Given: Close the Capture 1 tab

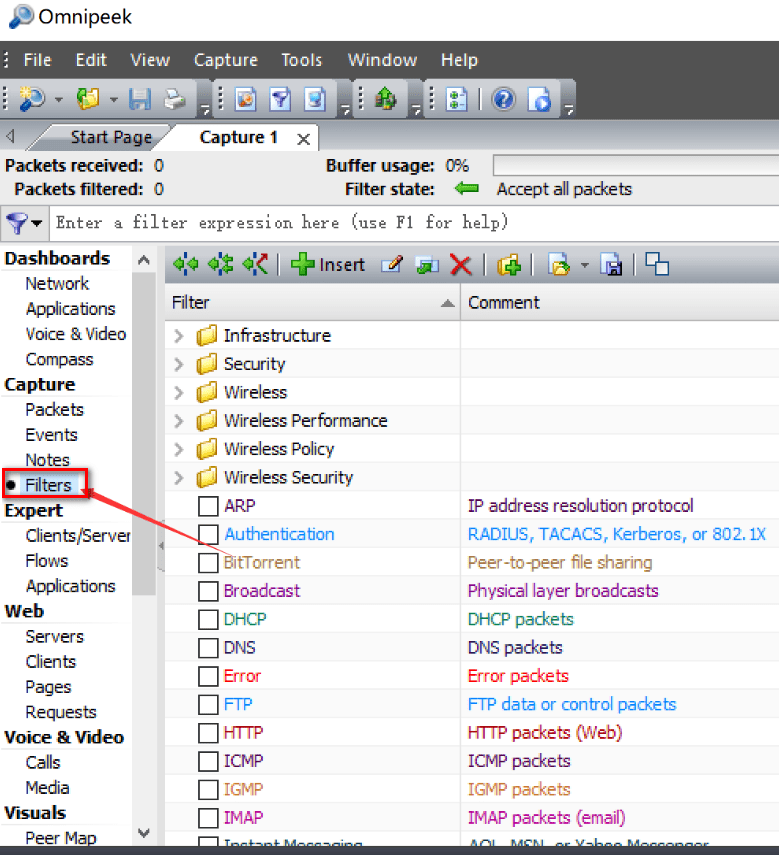Looking at the screenshot, I should click(304, 139).
